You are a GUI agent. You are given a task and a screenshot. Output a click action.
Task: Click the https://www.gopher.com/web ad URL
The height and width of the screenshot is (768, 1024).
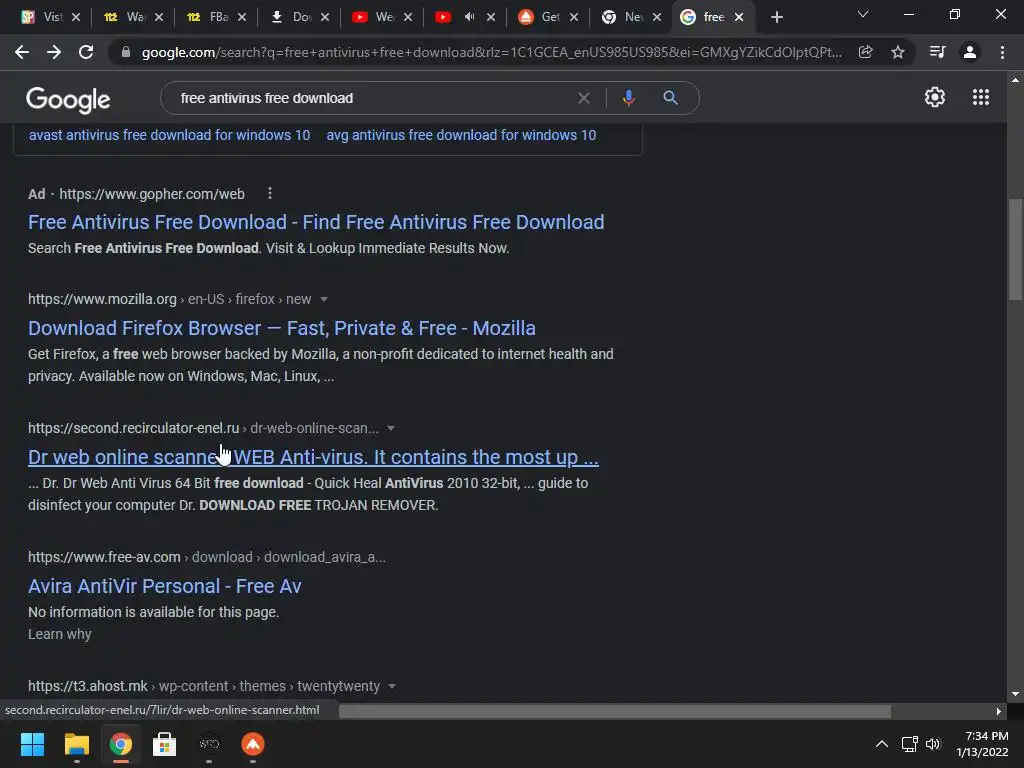(x=152, y=194)
